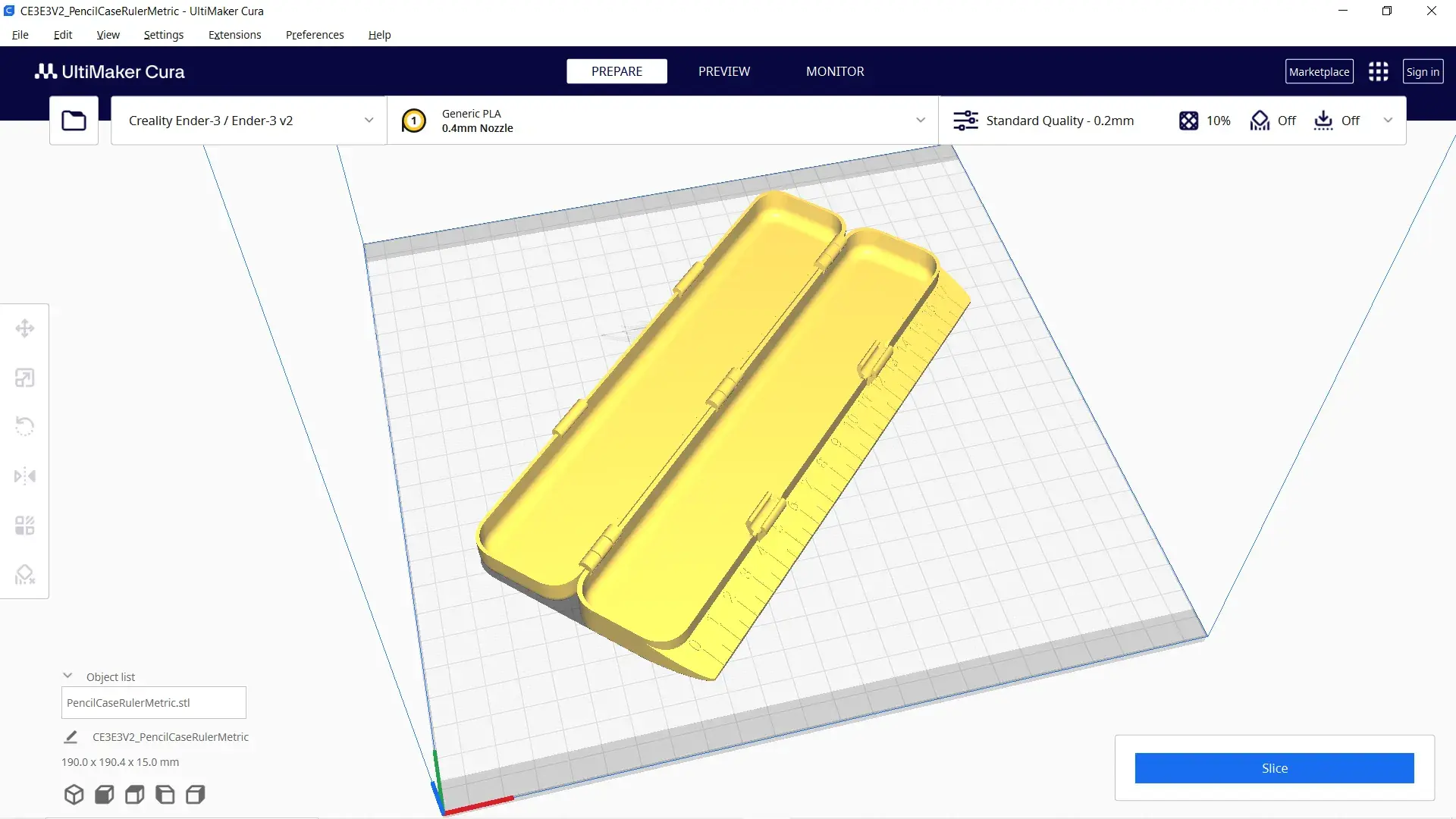Open file with the folder icon
Viewport: 1456px width, 819px height.
pyautogui.click(x=74, y=121)
